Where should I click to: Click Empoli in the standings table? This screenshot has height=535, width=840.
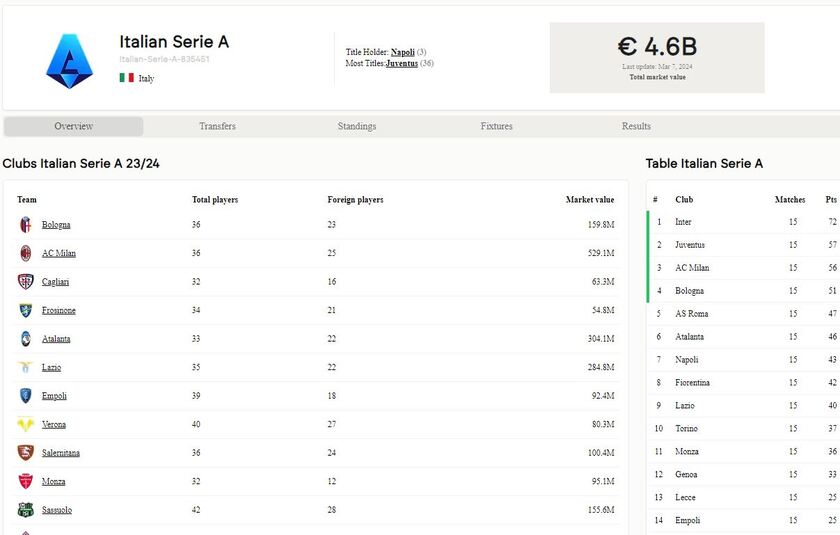687,521
